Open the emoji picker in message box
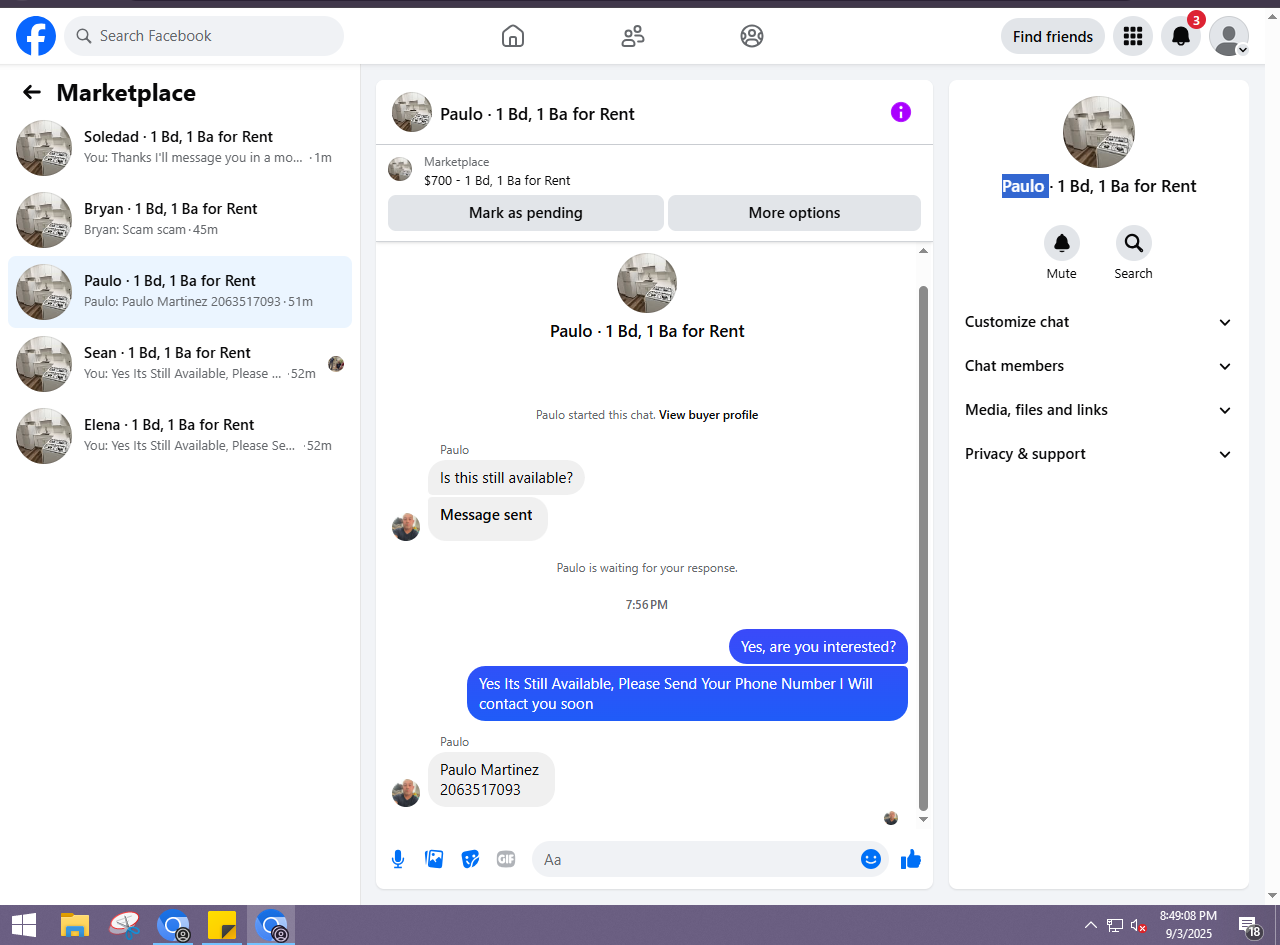 871,859
